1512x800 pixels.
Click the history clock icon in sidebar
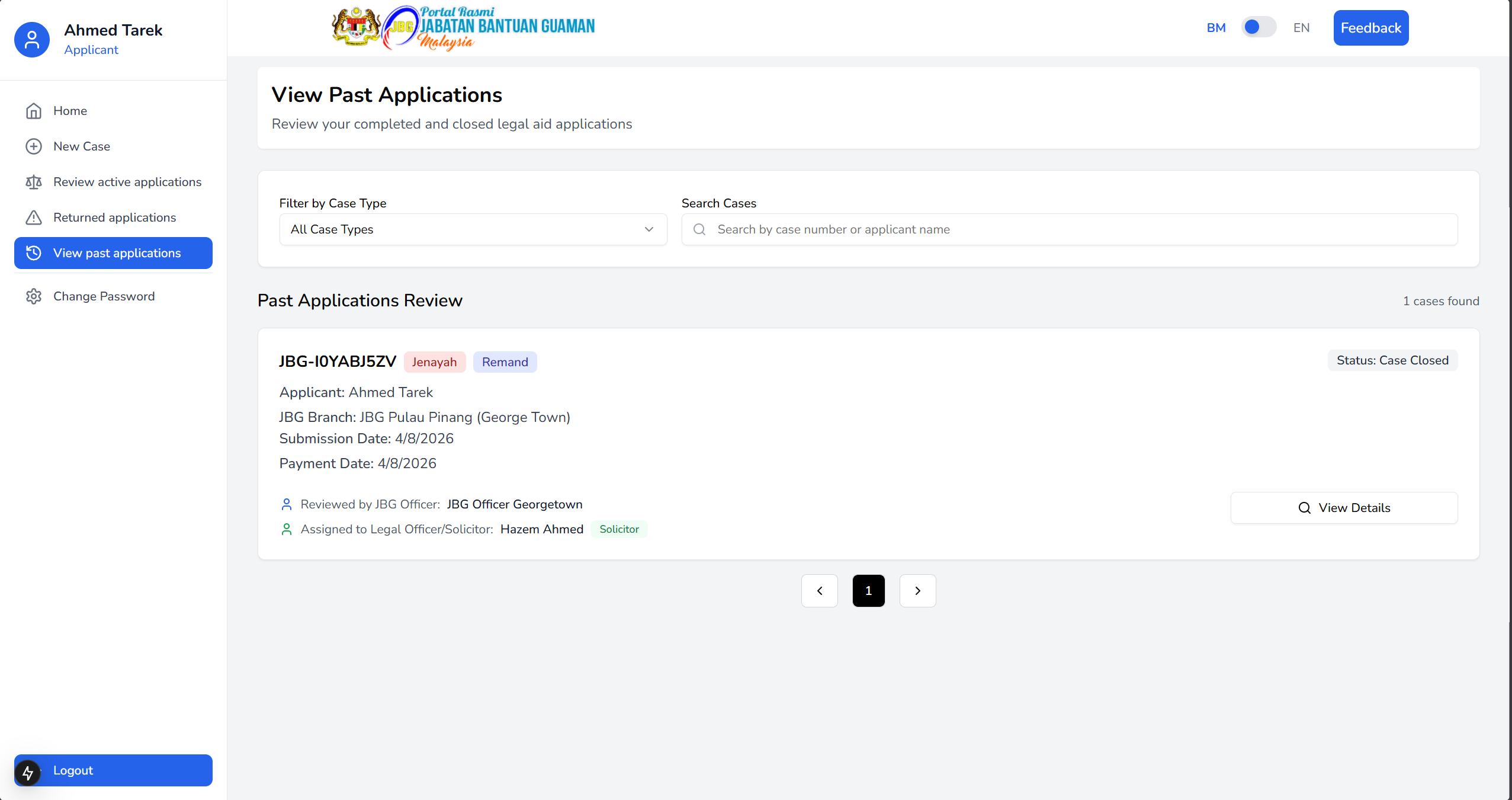coord(34,253)
